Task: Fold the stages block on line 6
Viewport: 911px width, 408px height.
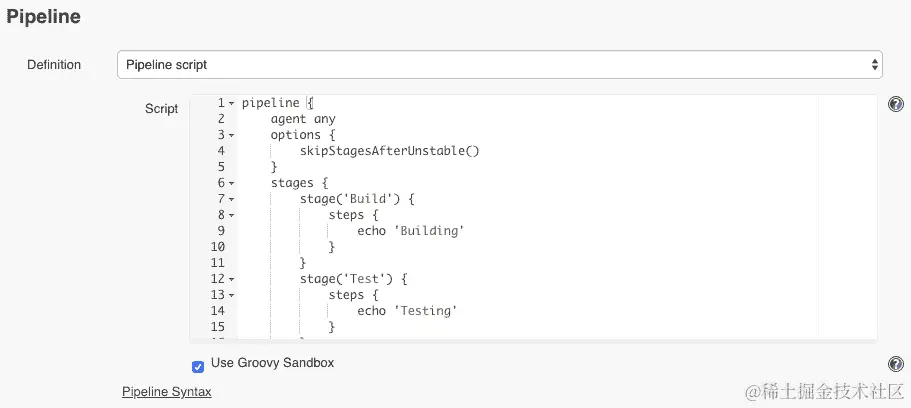Action: [232, 183]
